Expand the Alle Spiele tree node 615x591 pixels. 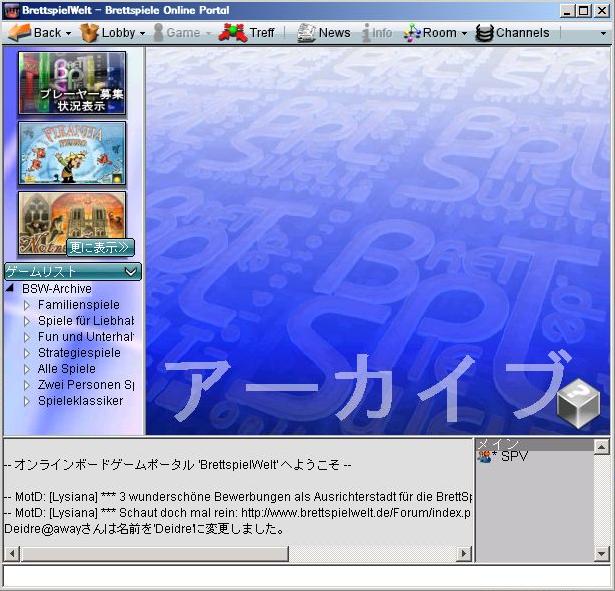tap(27, 369)
